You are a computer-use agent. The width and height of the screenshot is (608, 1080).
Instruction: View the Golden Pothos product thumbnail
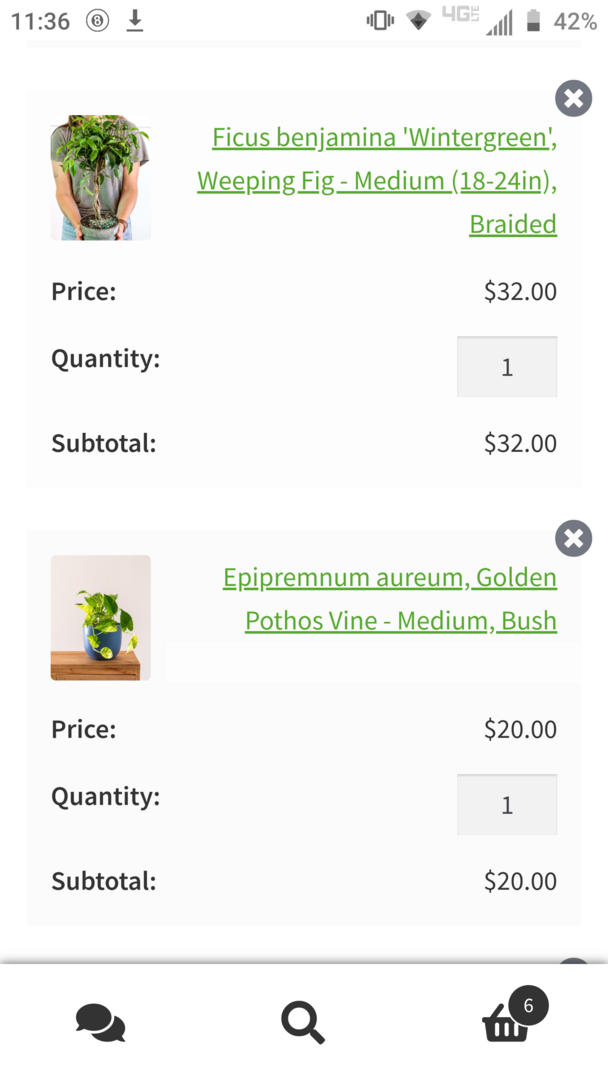[101, 618]
